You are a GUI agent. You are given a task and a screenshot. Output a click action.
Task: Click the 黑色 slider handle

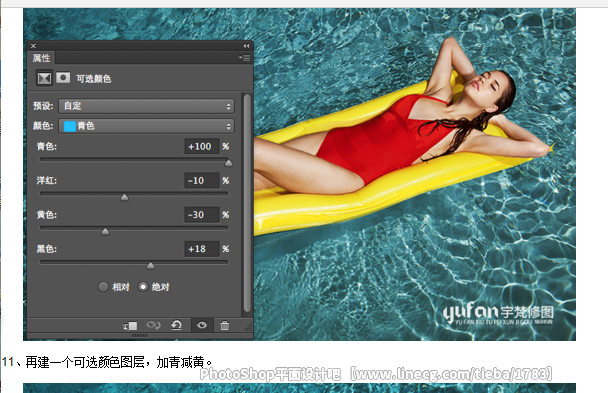pos(150,265)
